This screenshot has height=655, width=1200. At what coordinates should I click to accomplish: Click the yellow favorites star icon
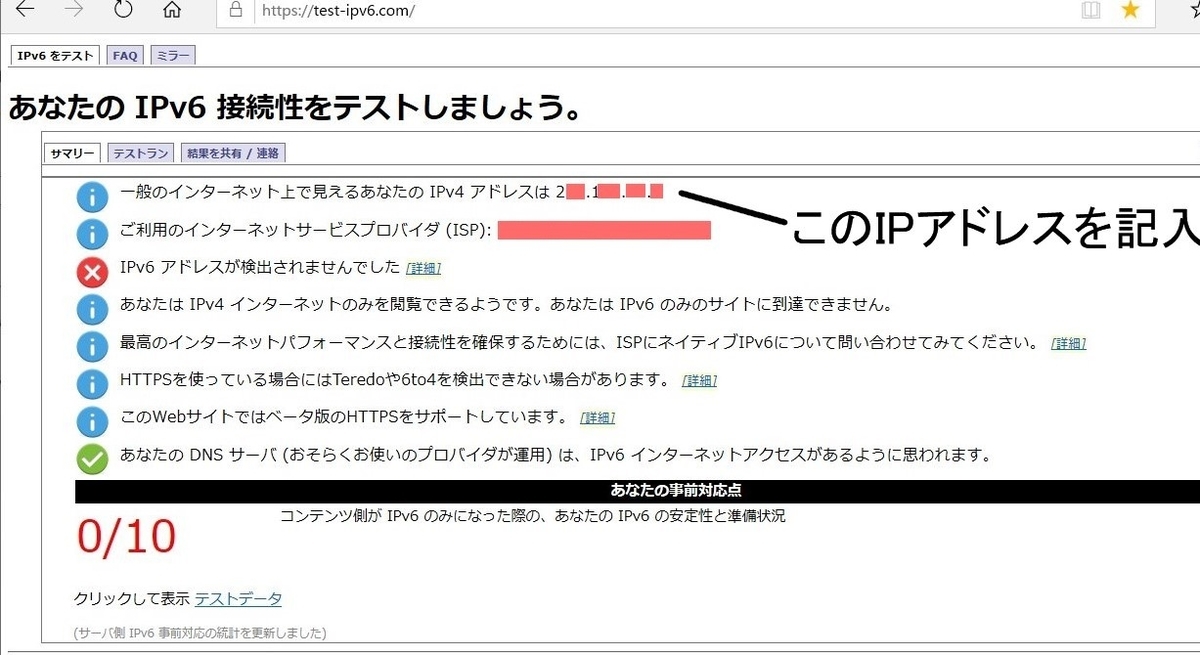point(1130,10)
